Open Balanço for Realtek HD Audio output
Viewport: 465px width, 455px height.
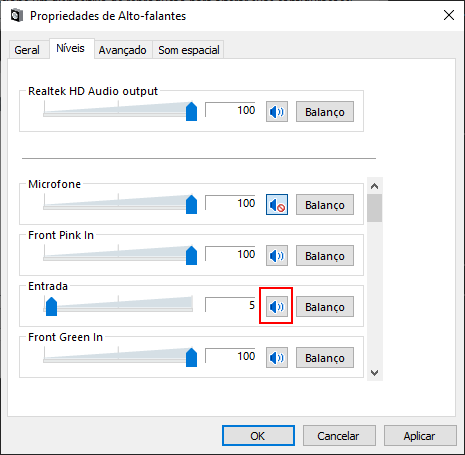tap(325, 112)
